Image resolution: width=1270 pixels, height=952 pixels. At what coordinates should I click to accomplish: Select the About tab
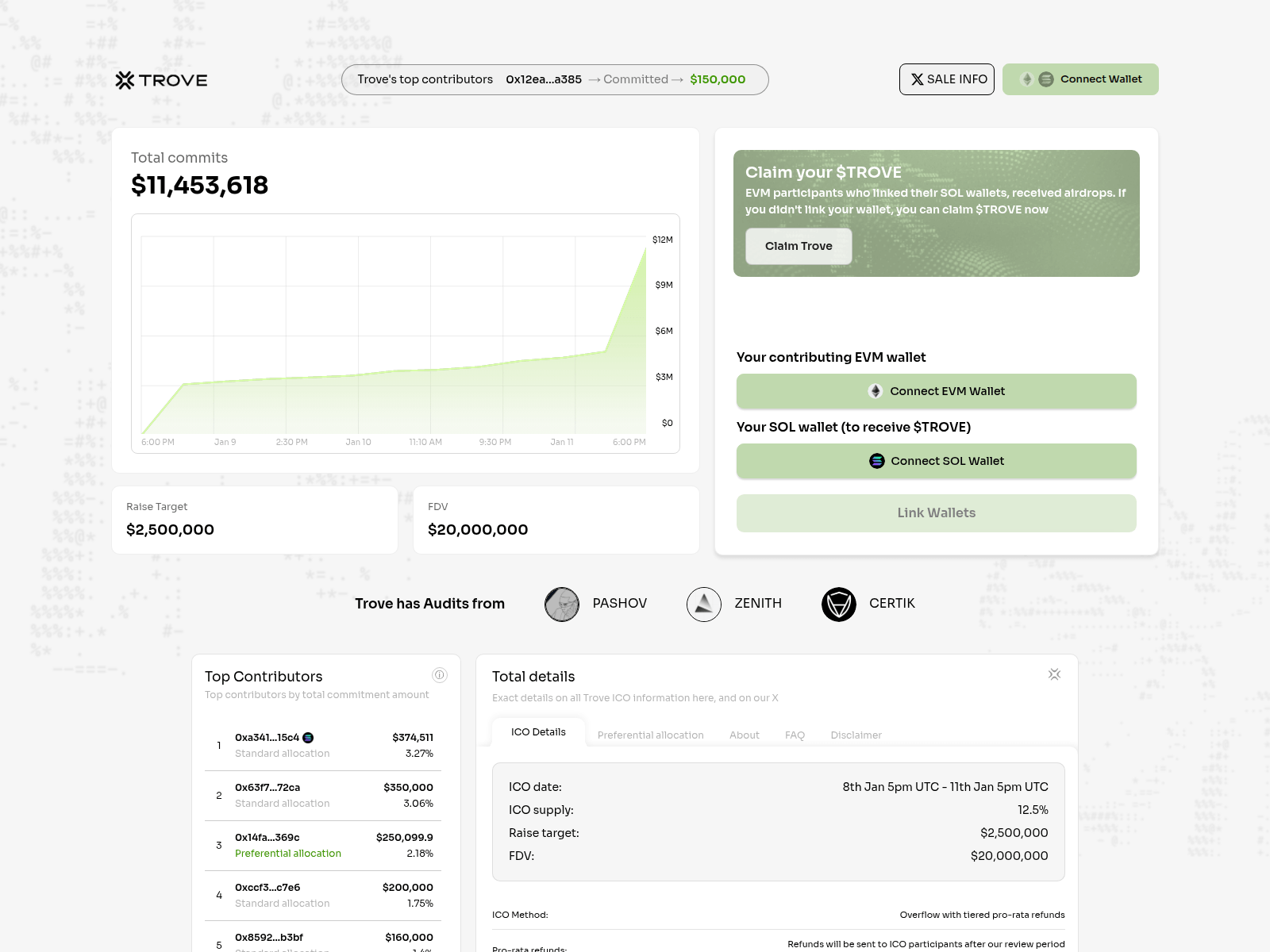coord(744,735)
